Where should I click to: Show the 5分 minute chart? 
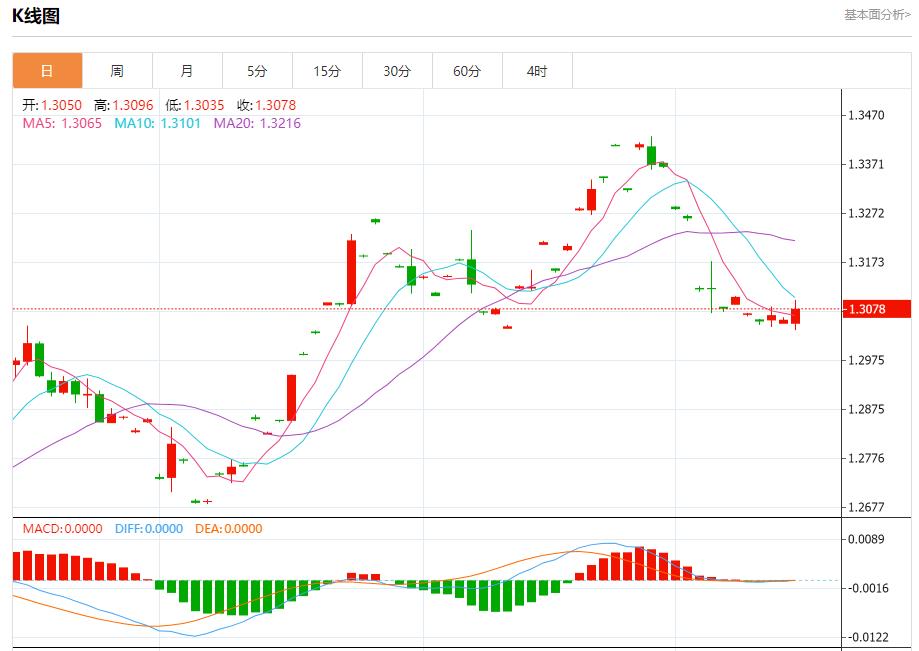[257, 71]
